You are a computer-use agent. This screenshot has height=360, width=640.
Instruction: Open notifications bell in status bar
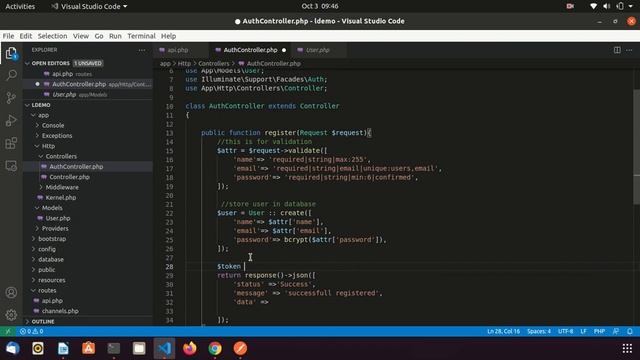click(630, 331)
